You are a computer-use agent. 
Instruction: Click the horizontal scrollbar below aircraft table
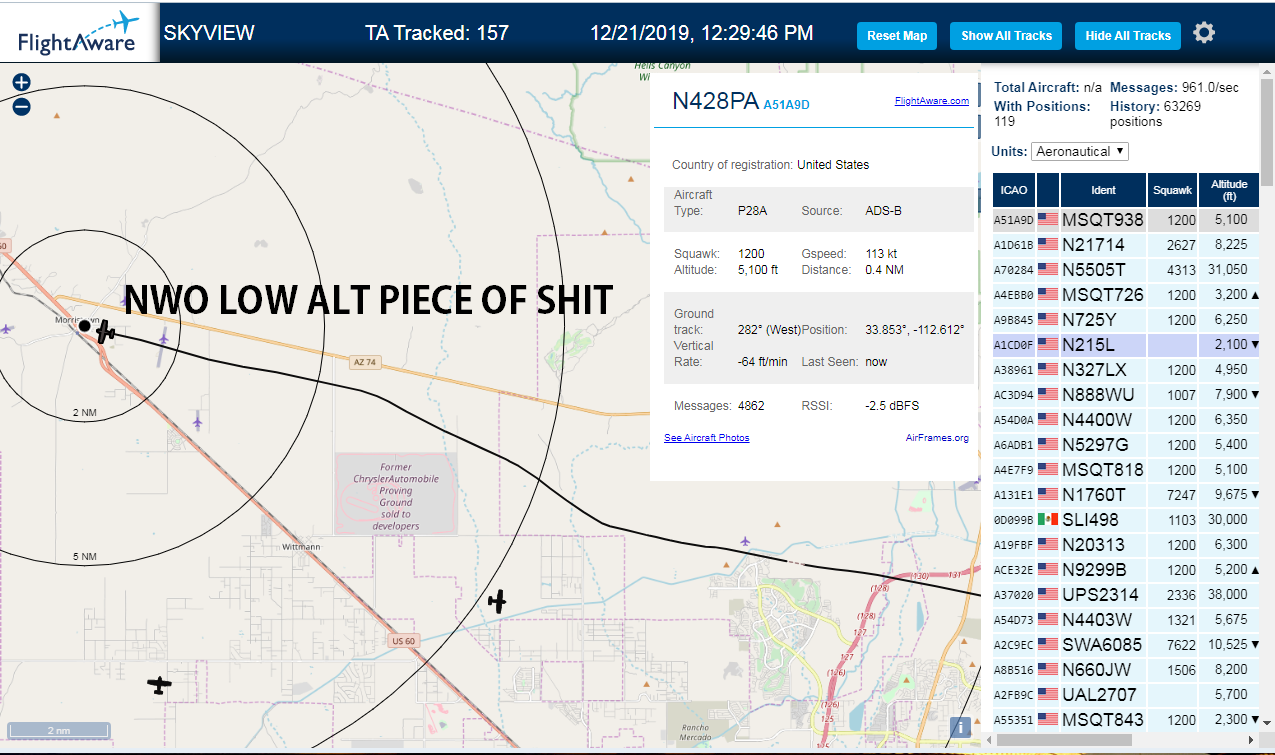click(x=1065, y=739)
